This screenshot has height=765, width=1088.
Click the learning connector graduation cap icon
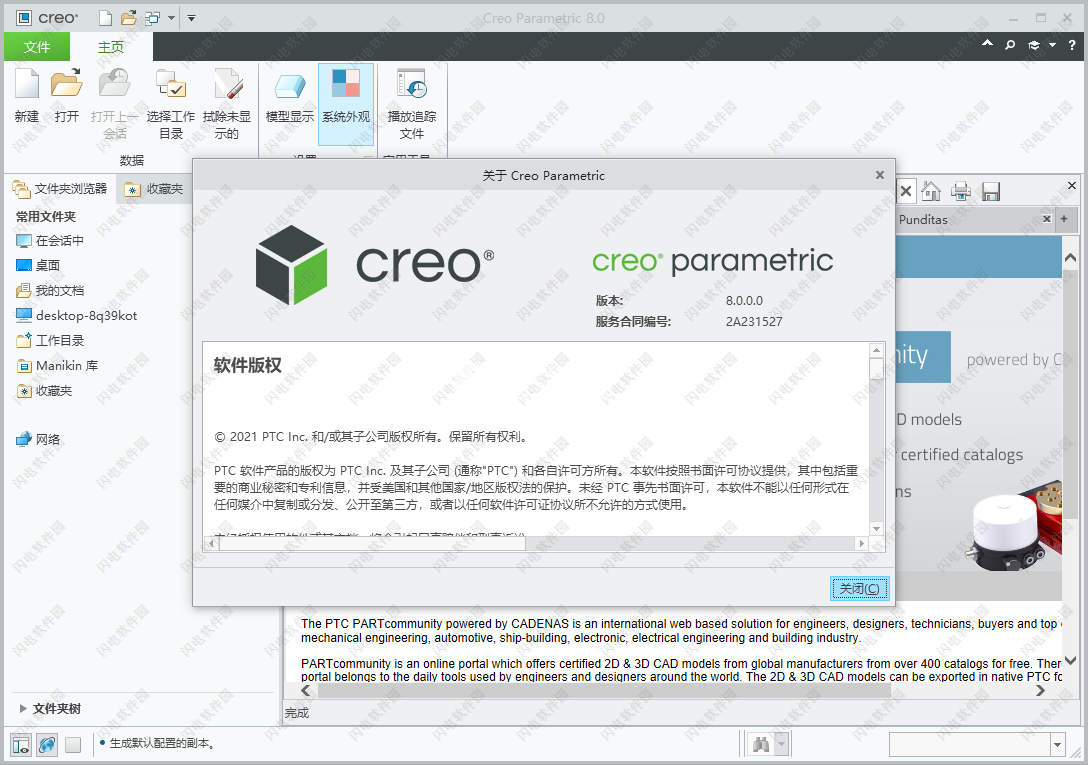pos(1034,45)
